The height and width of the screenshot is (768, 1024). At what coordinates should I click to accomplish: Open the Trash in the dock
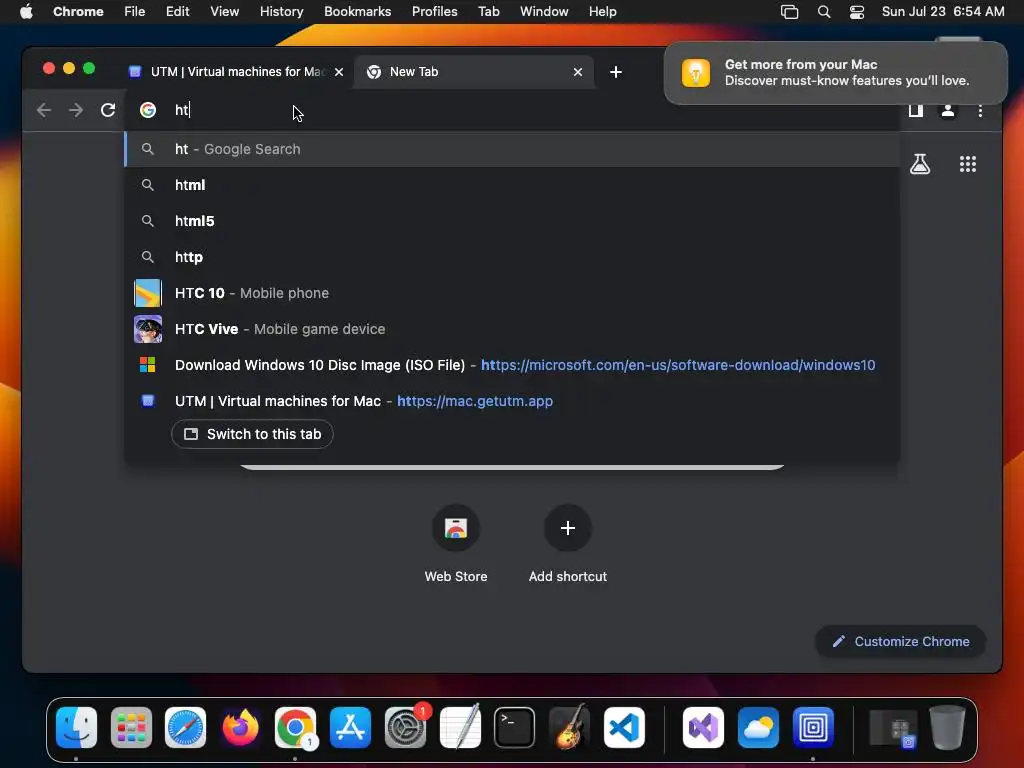[947, 727]
